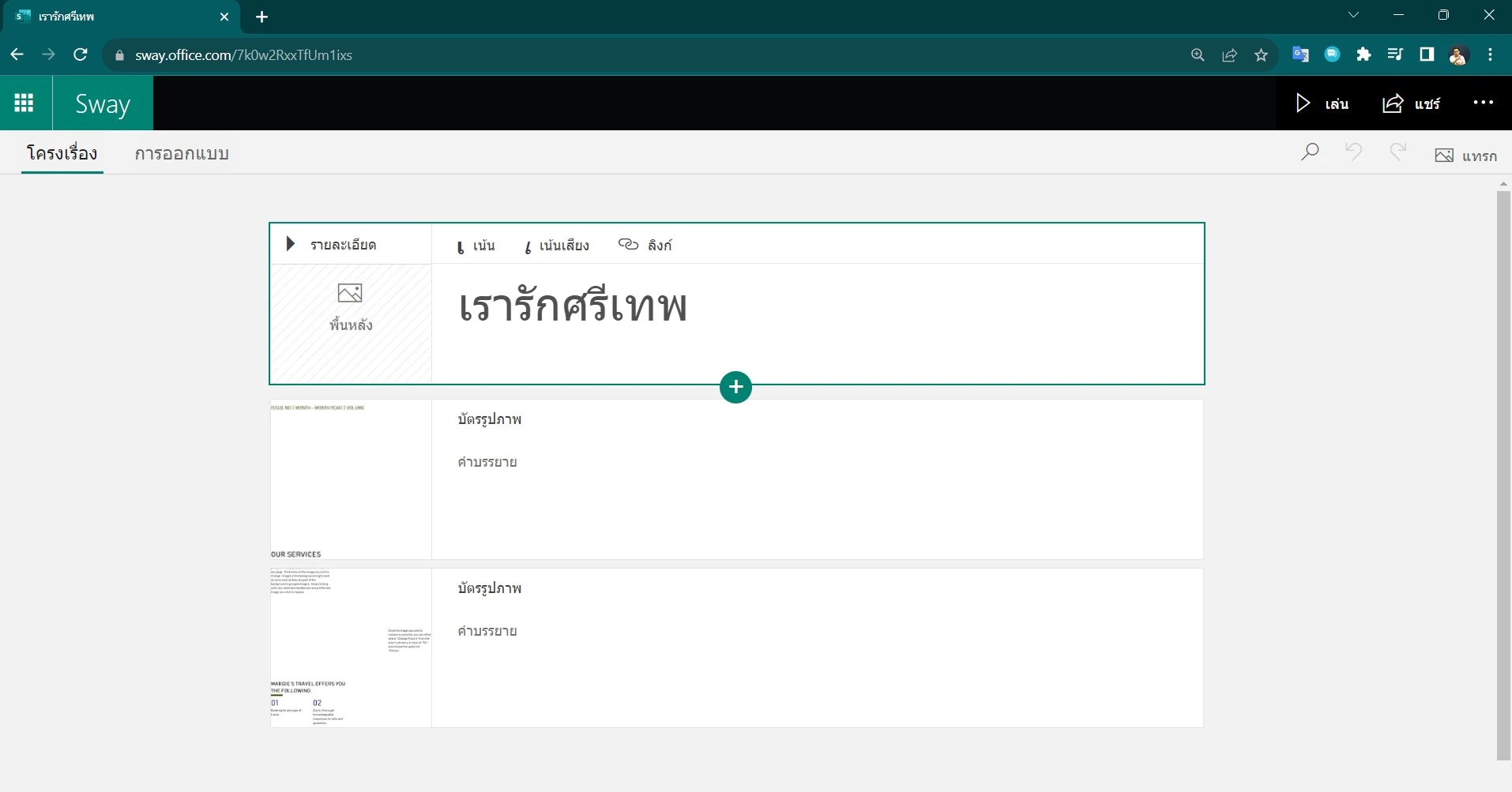The width and height of the screenshot is (1512, 792).
Task: Open a new browser tab
Action: 262,17
